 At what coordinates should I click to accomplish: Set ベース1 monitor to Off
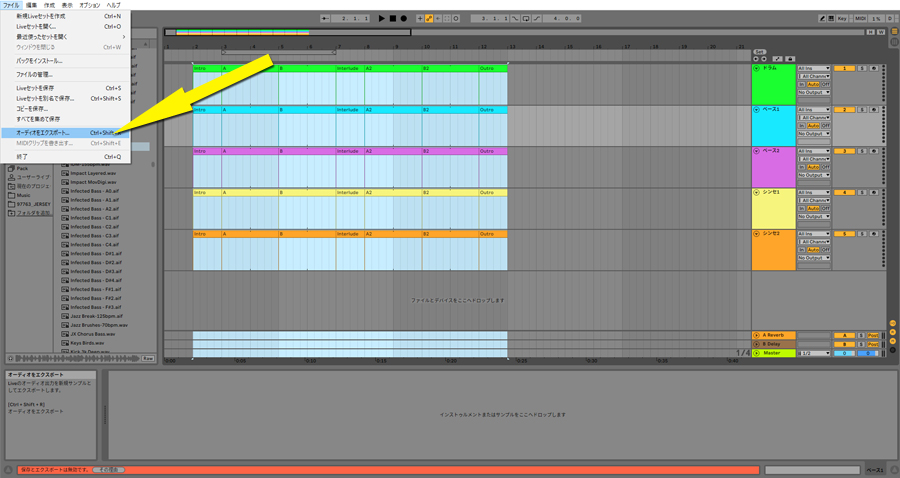click(825, 126)
